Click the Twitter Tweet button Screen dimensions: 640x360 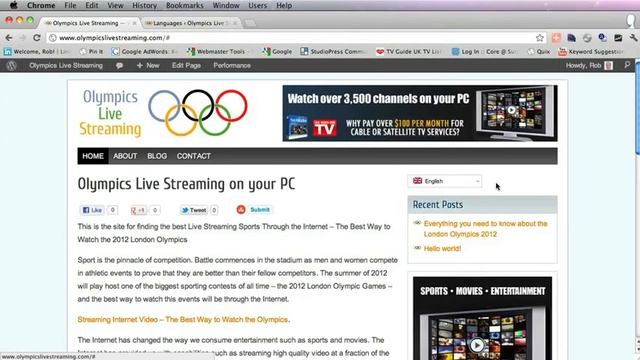point(194,210)
